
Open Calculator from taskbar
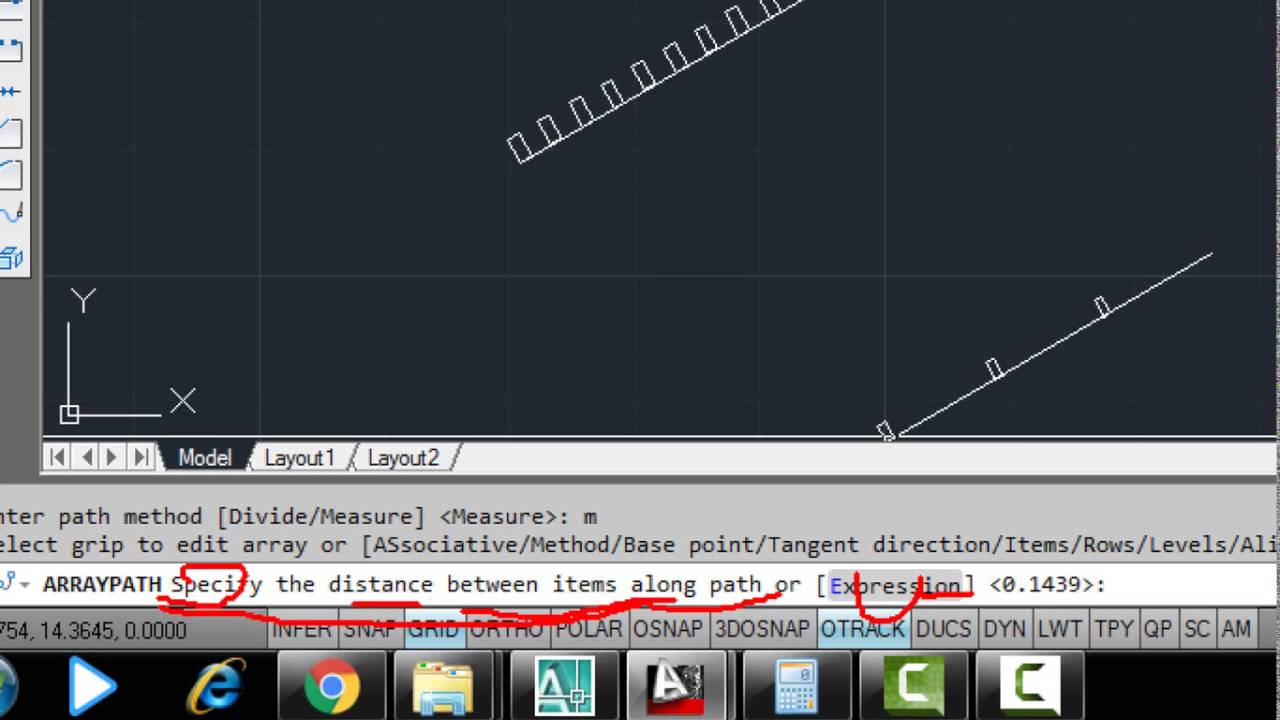[796, 687]
